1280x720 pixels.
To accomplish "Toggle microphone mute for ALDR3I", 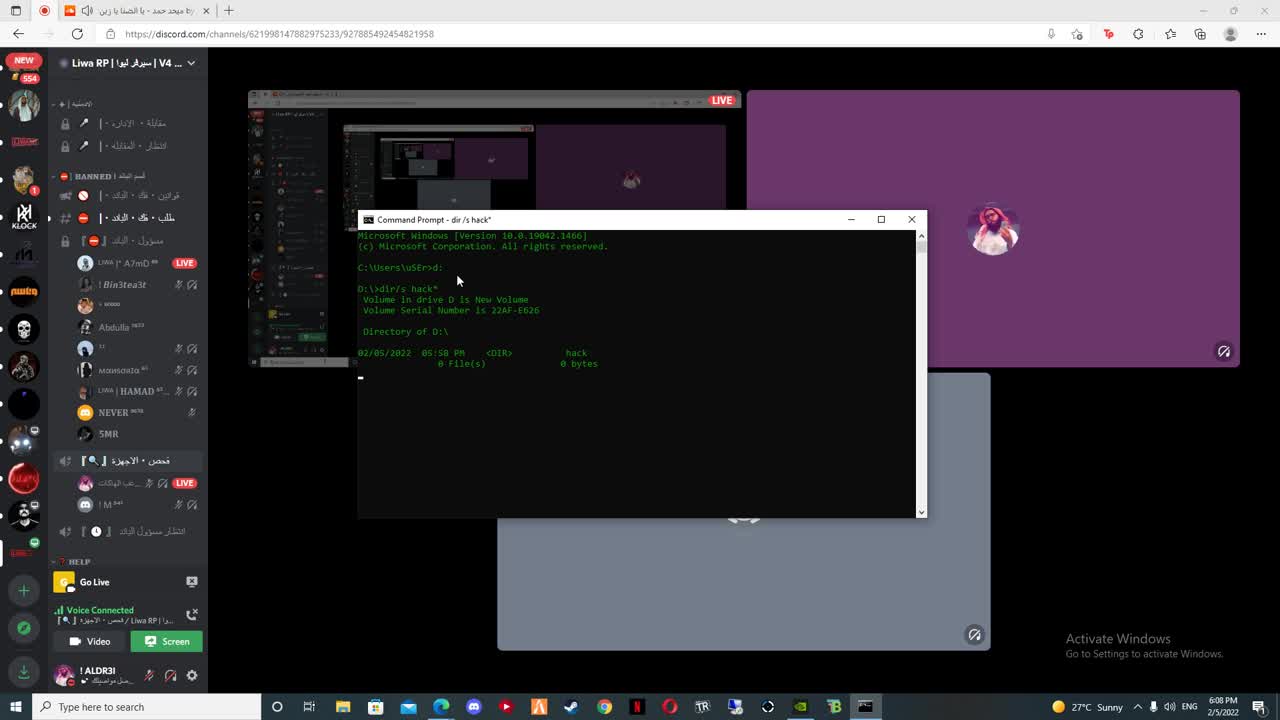I will [149, 676].
